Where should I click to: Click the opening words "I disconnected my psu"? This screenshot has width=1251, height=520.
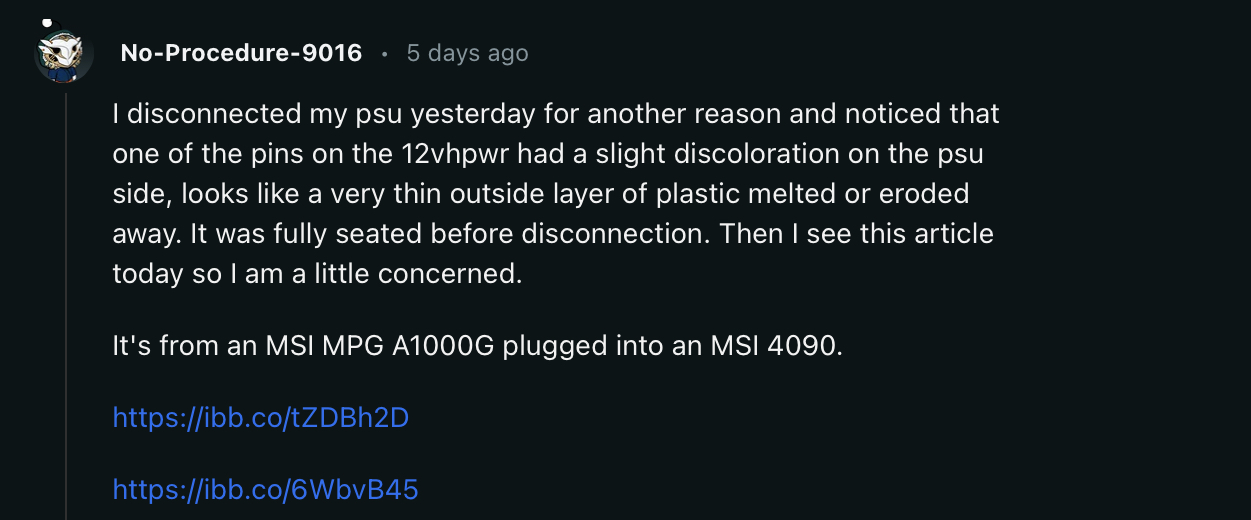coord(244,114)
